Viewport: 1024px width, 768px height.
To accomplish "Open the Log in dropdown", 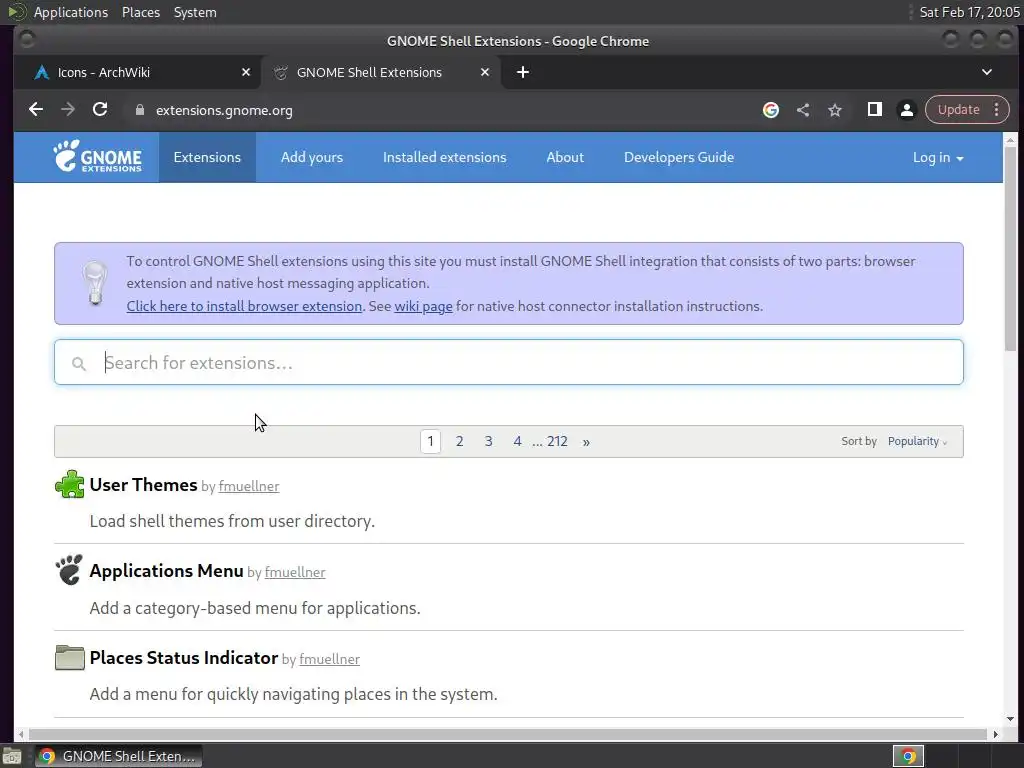I will coord(938,157).
